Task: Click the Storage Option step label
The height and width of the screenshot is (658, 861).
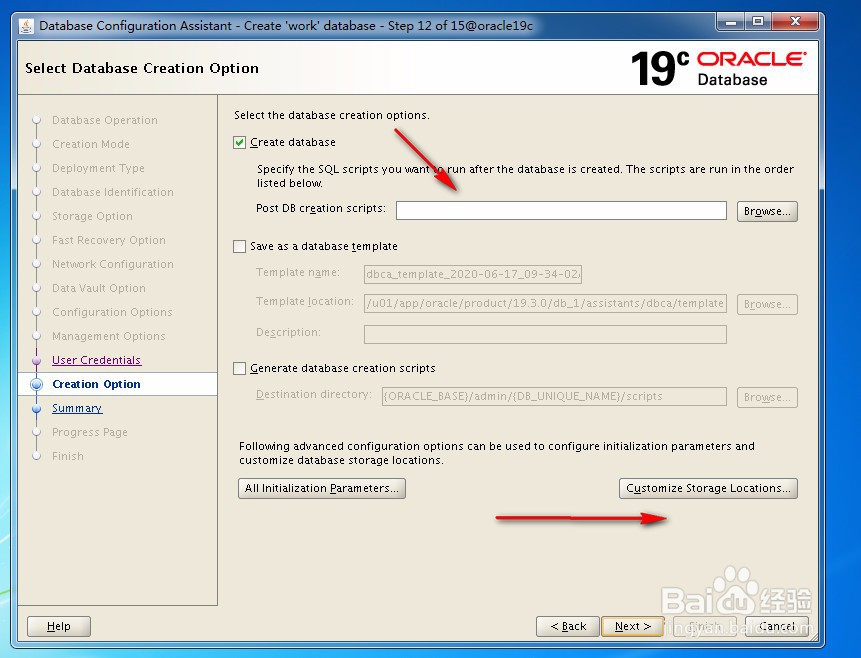Action: point(92,216)
